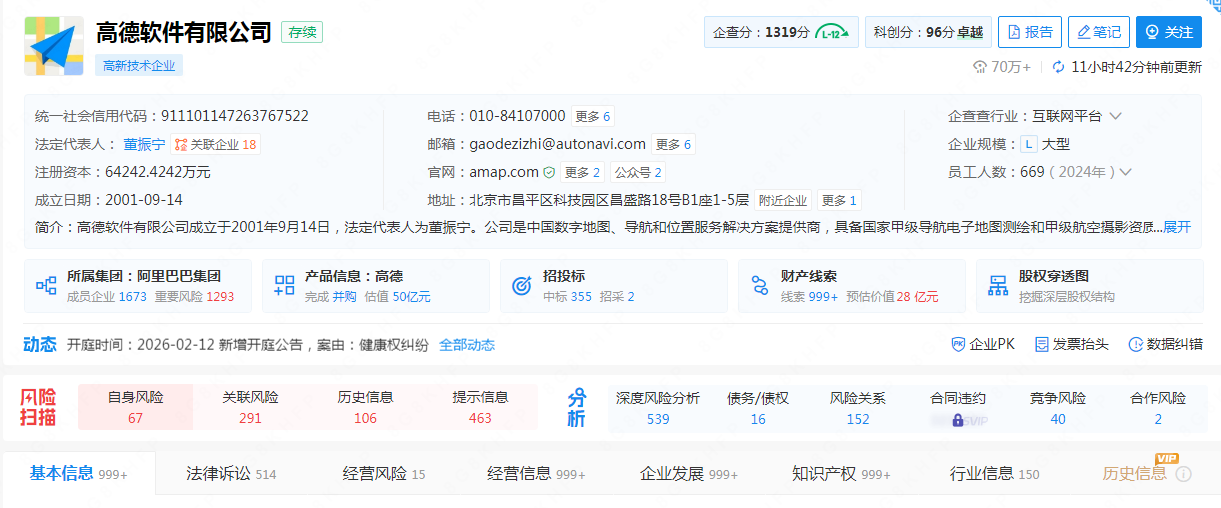Image resolution: width=1221 pixels, height=508 pixels.
Task: Click the 报告 report button
Action: click(x=1030, y=32)
